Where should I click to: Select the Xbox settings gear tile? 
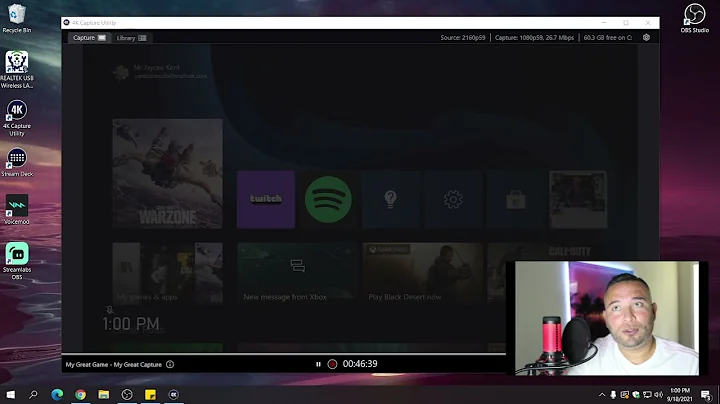tap(453, 199)
